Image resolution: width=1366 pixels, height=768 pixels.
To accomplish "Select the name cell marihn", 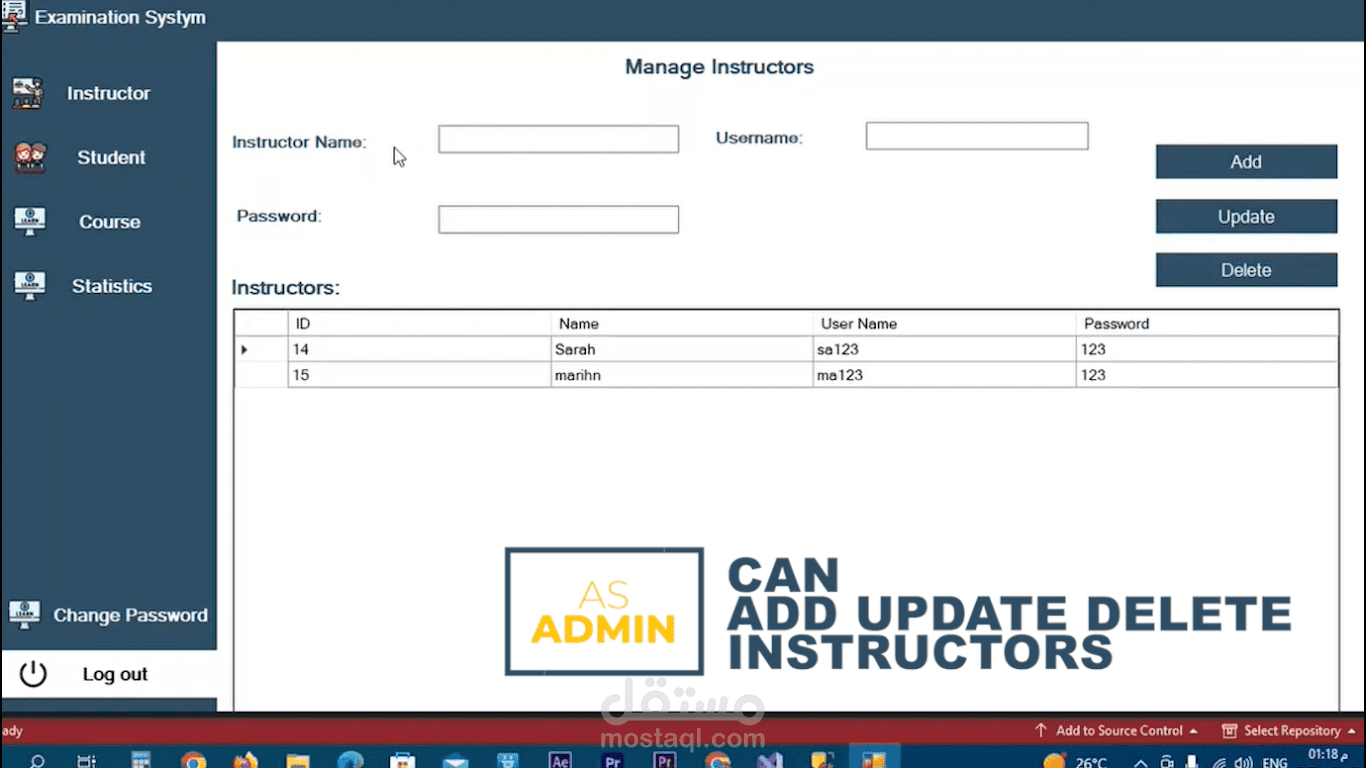I will pyautogui.click(x=682, y=375).
